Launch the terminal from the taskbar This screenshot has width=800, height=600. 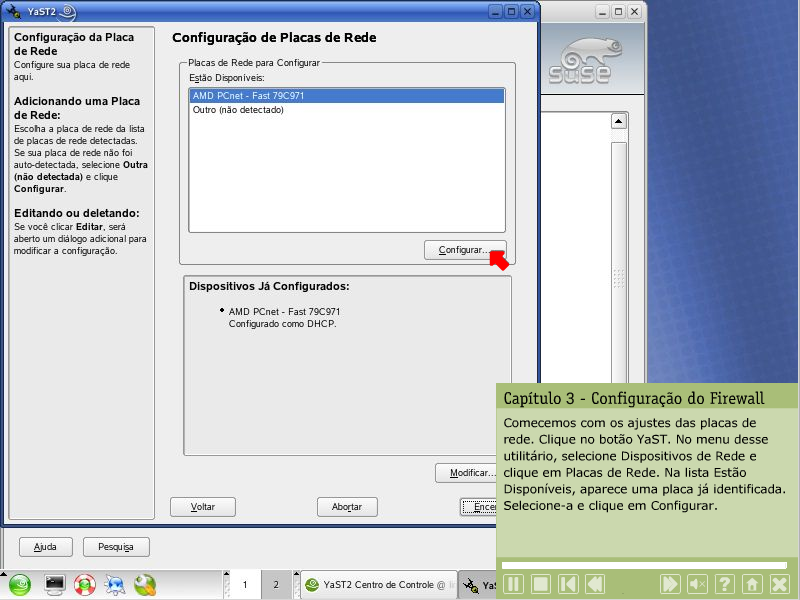tap(55, 585)
